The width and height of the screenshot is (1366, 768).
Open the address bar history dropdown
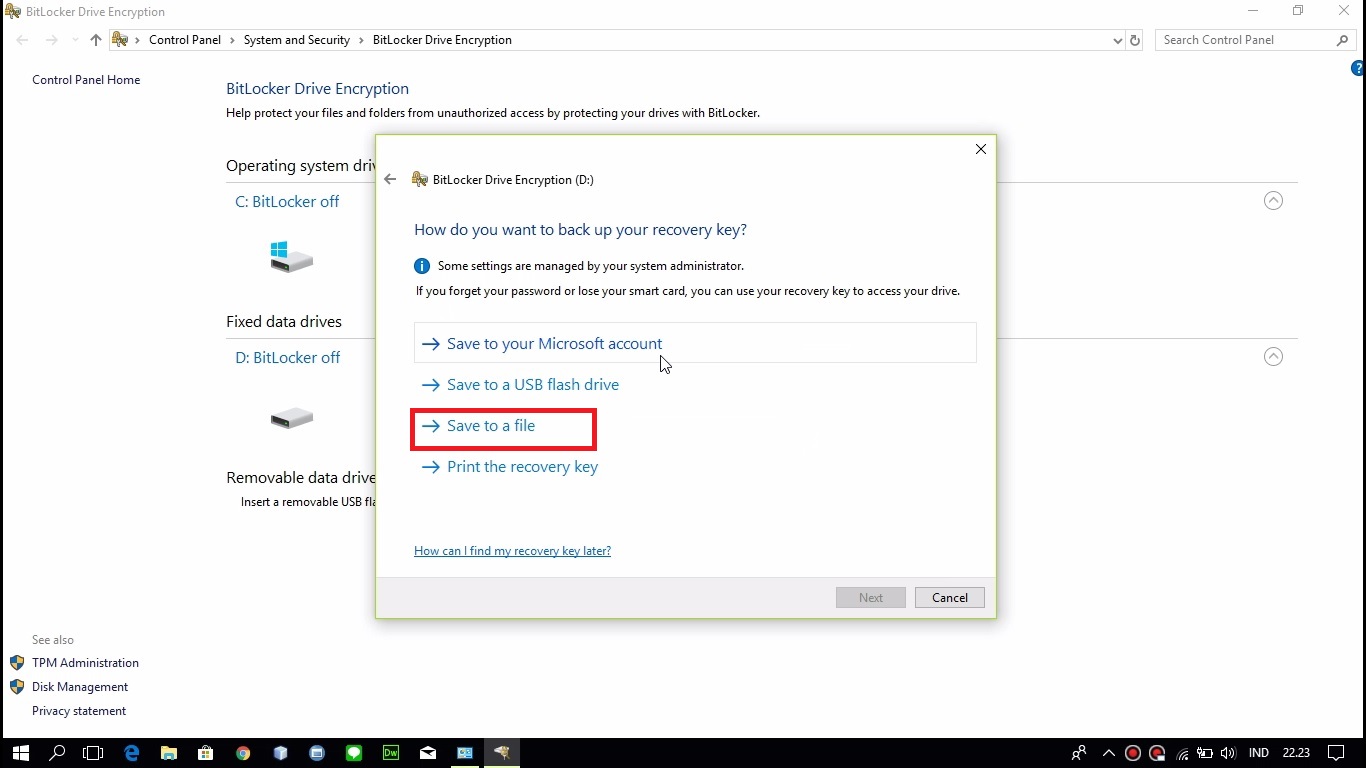[1117, 40]
